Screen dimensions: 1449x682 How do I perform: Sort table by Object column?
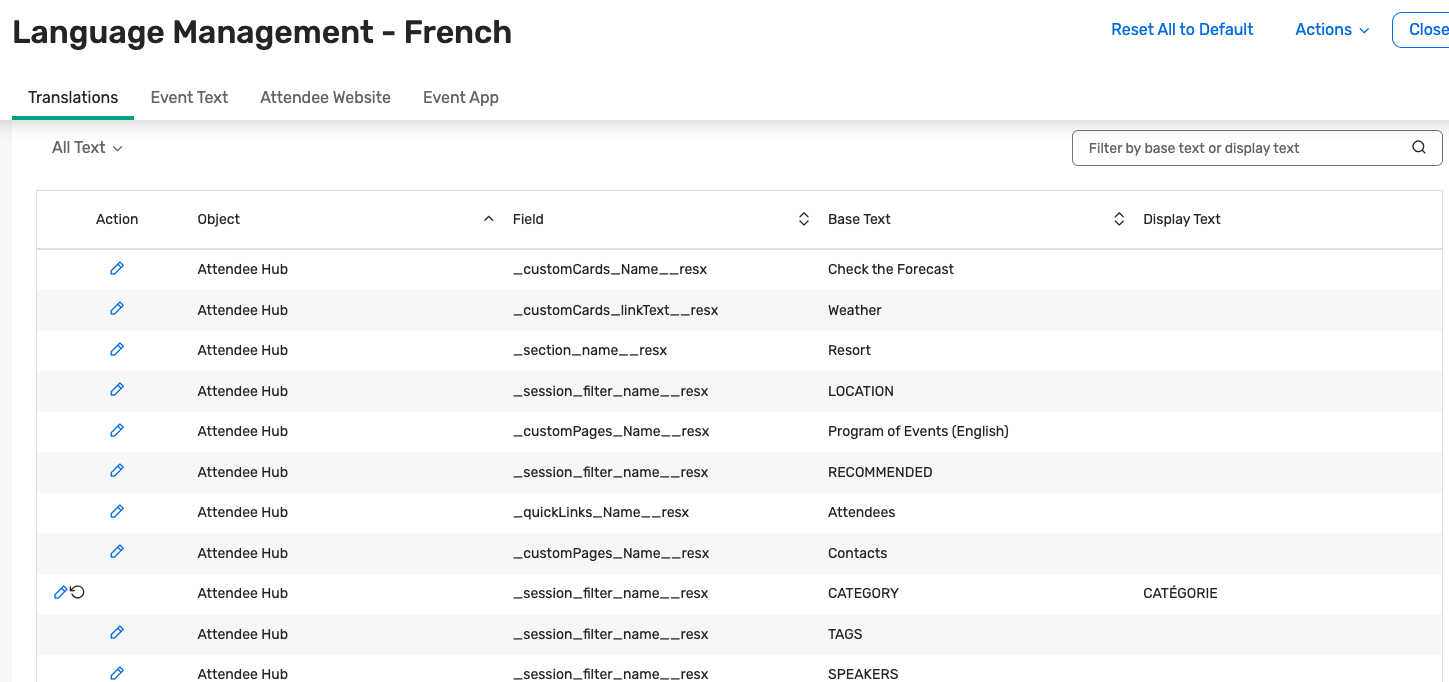(x=488, y=219)
